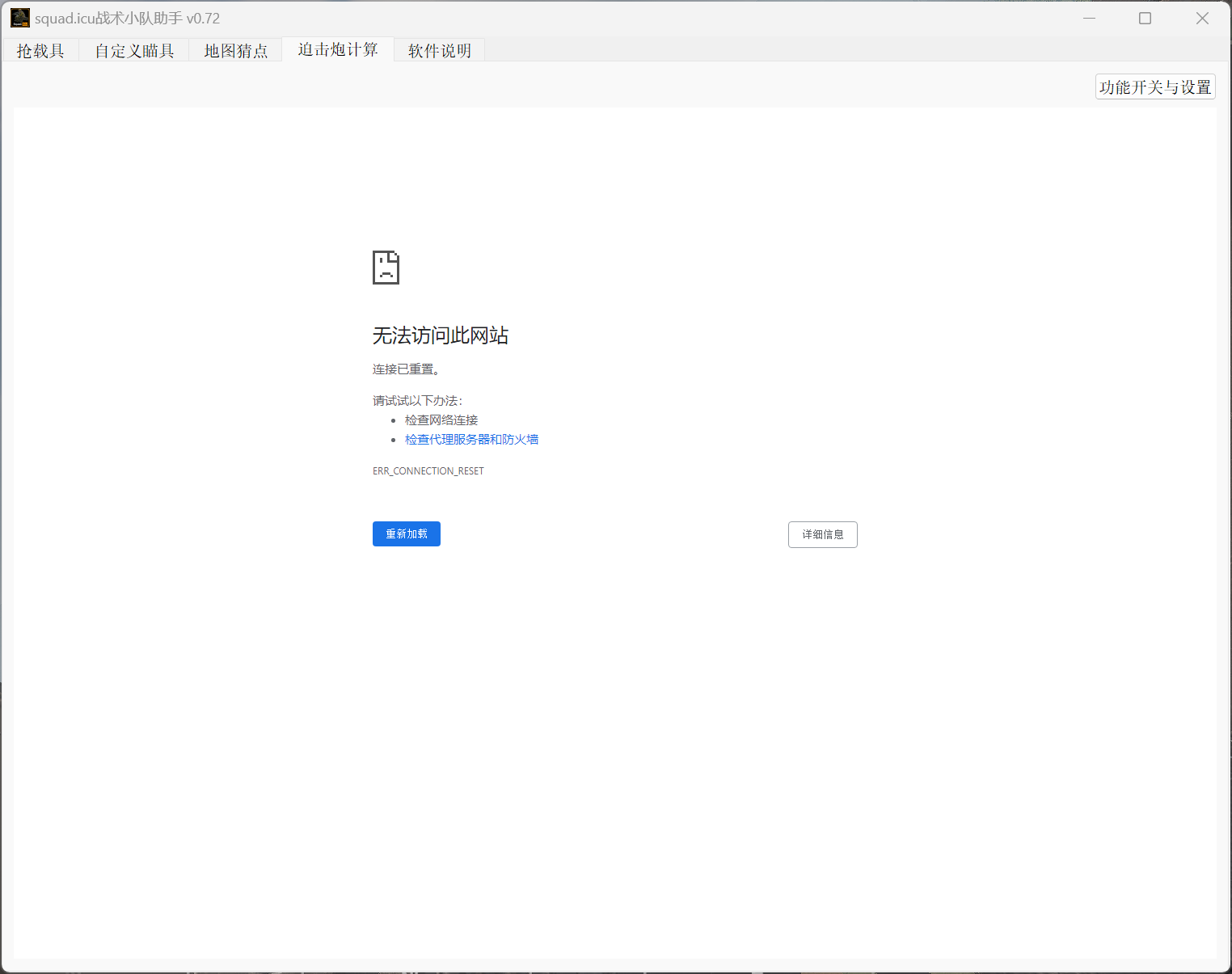Open the 软件说明 tab
1232x974 pixels.
point(440,50)
